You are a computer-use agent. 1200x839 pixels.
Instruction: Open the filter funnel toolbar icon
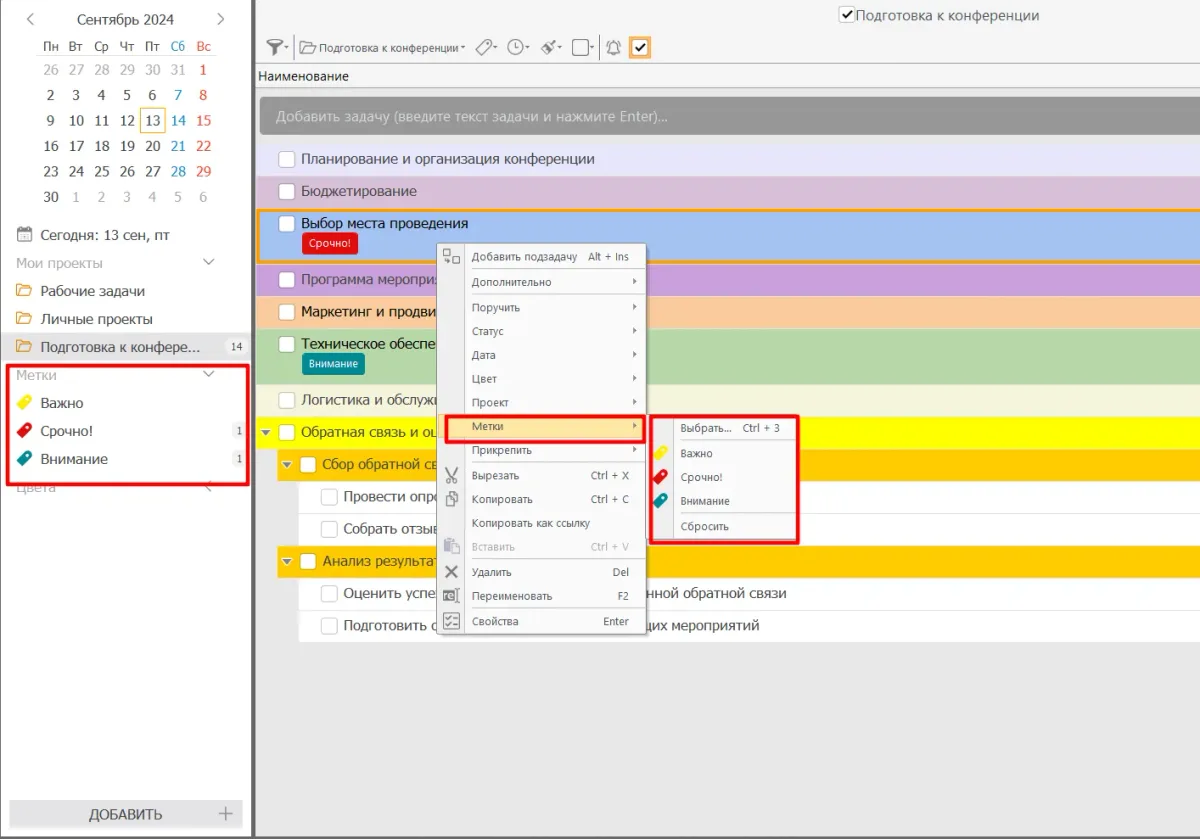[275, 48]
